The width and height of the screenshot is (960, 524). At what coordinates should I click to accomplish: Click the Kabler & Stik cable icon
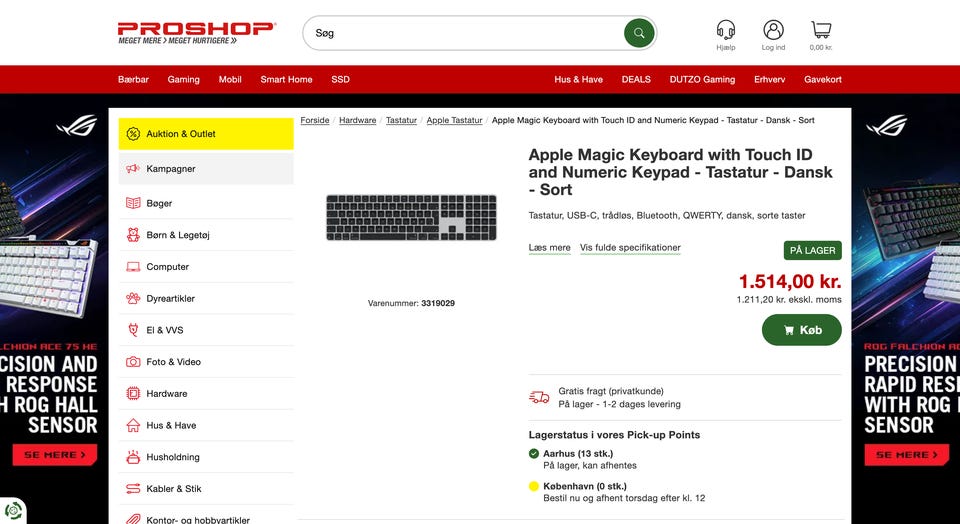click(133, 488)
